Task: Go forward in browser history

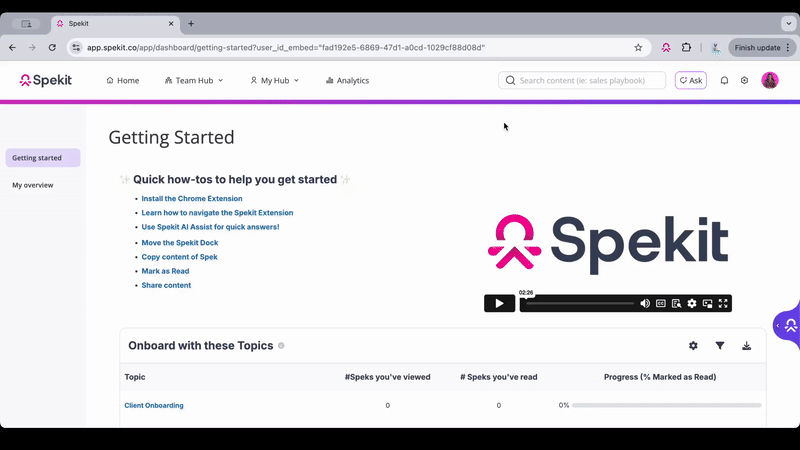Action: click(32, 47)
